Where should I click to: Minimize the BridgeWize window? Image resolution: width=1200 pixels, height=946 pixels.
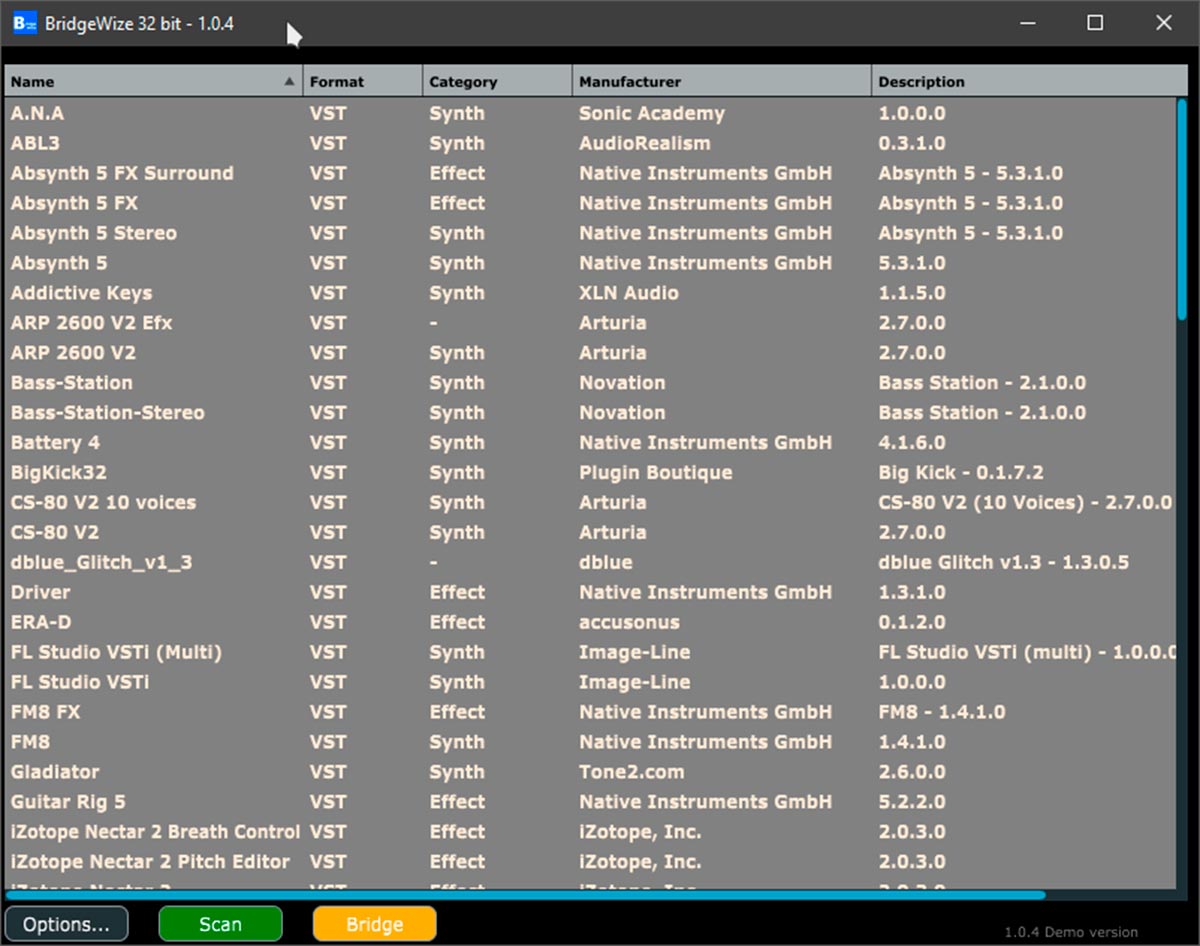pos(1027,23)
